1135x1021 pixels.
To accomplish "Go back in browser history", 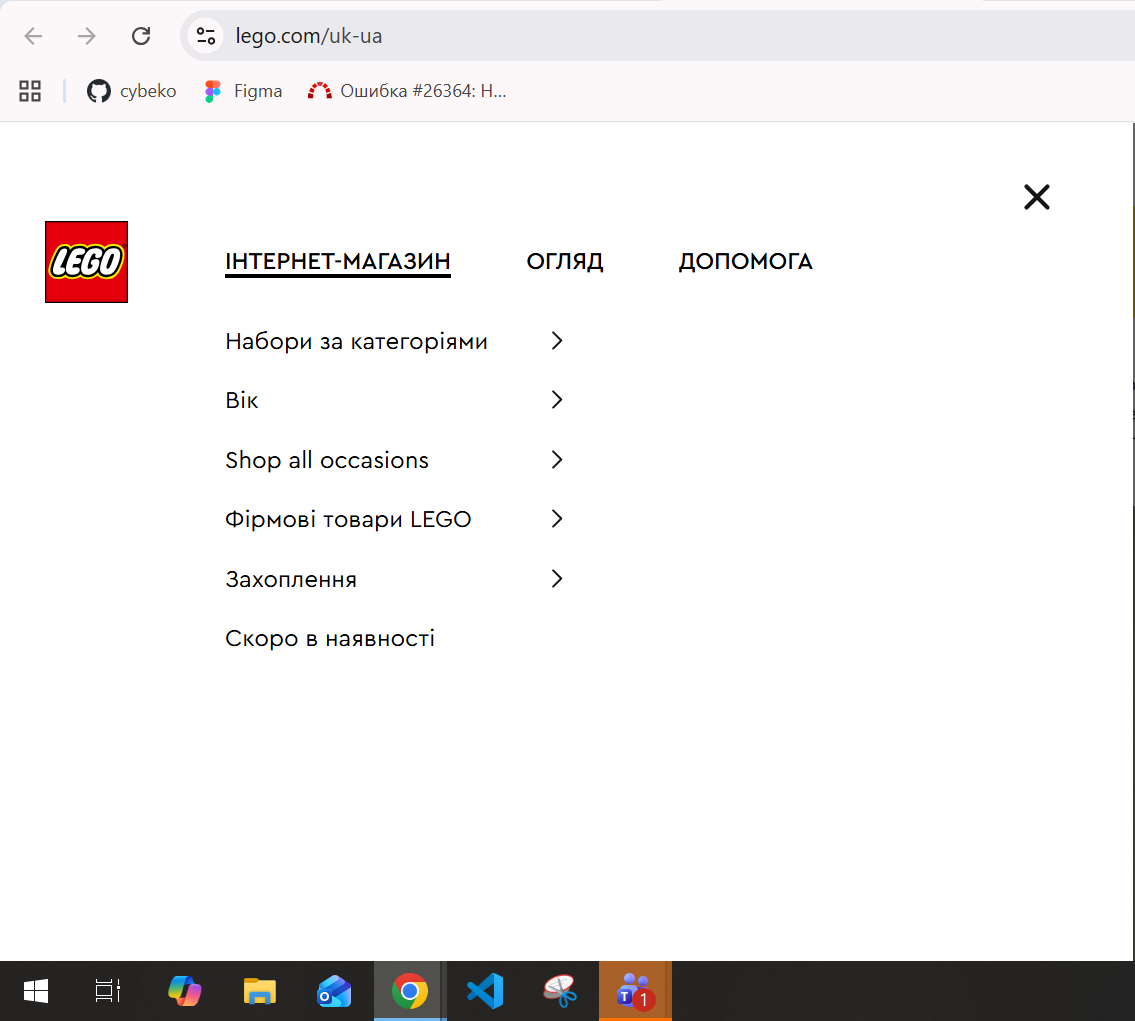I will [x=33, y=35].
